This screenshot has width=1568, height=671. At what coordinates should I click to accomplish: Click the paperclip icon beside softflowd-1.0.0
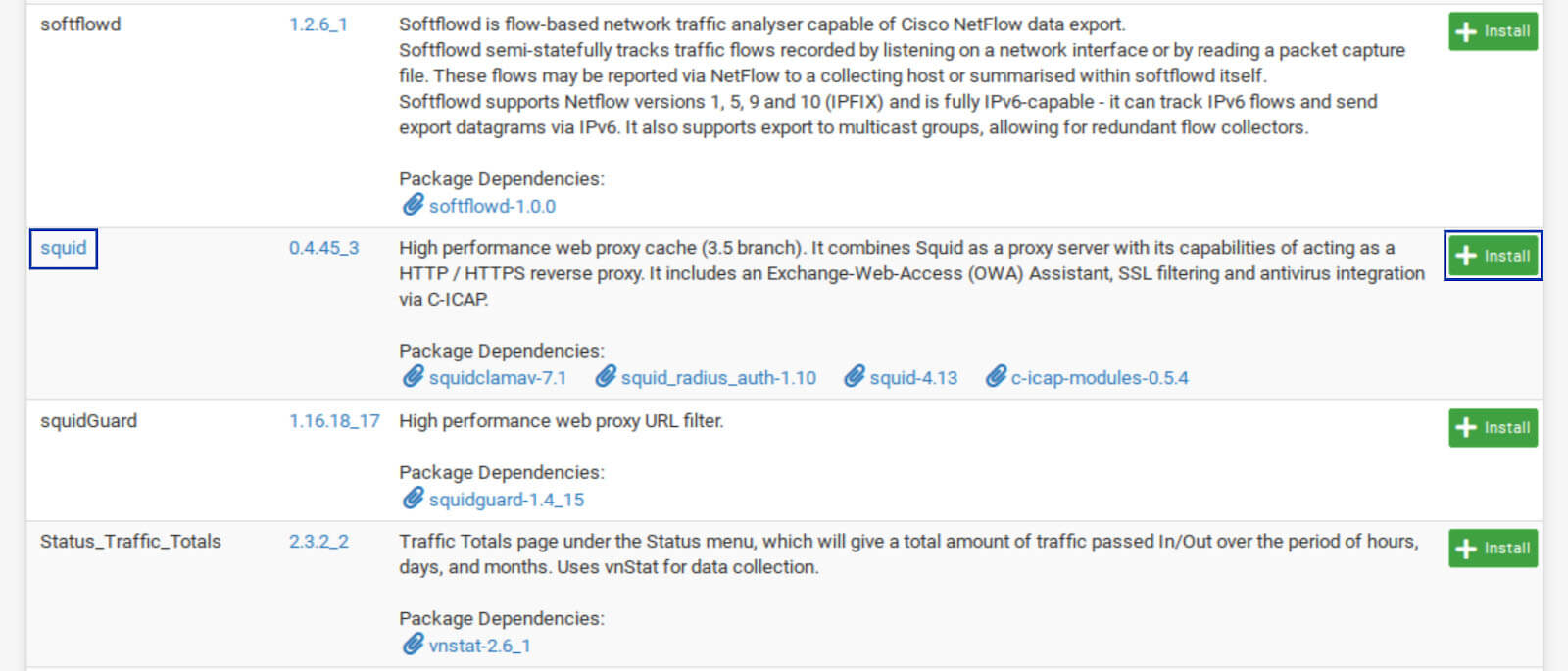point(413,205)
